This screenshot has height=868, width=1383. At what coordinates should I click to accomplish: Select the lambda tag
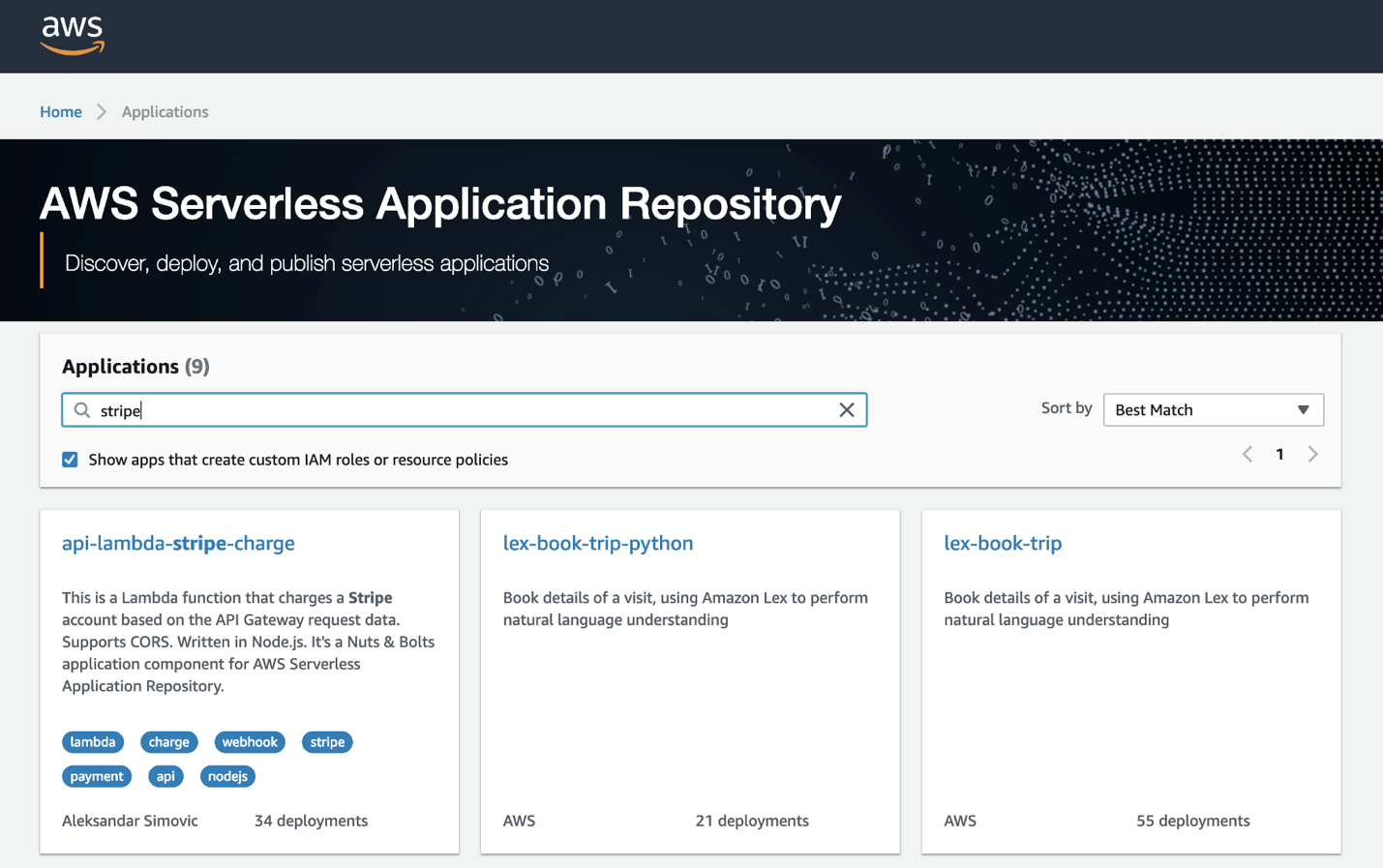pos(93,742)
